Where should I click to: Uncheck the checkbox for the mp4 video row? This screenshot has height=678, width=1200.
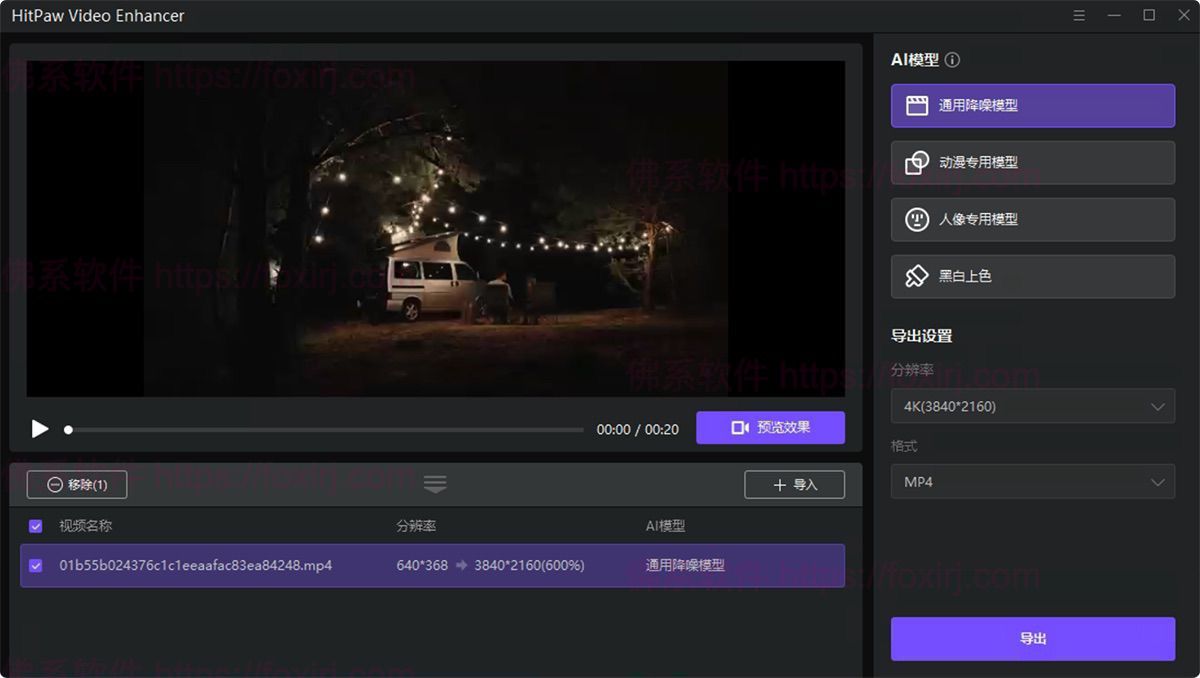click(x=36, y=565)
